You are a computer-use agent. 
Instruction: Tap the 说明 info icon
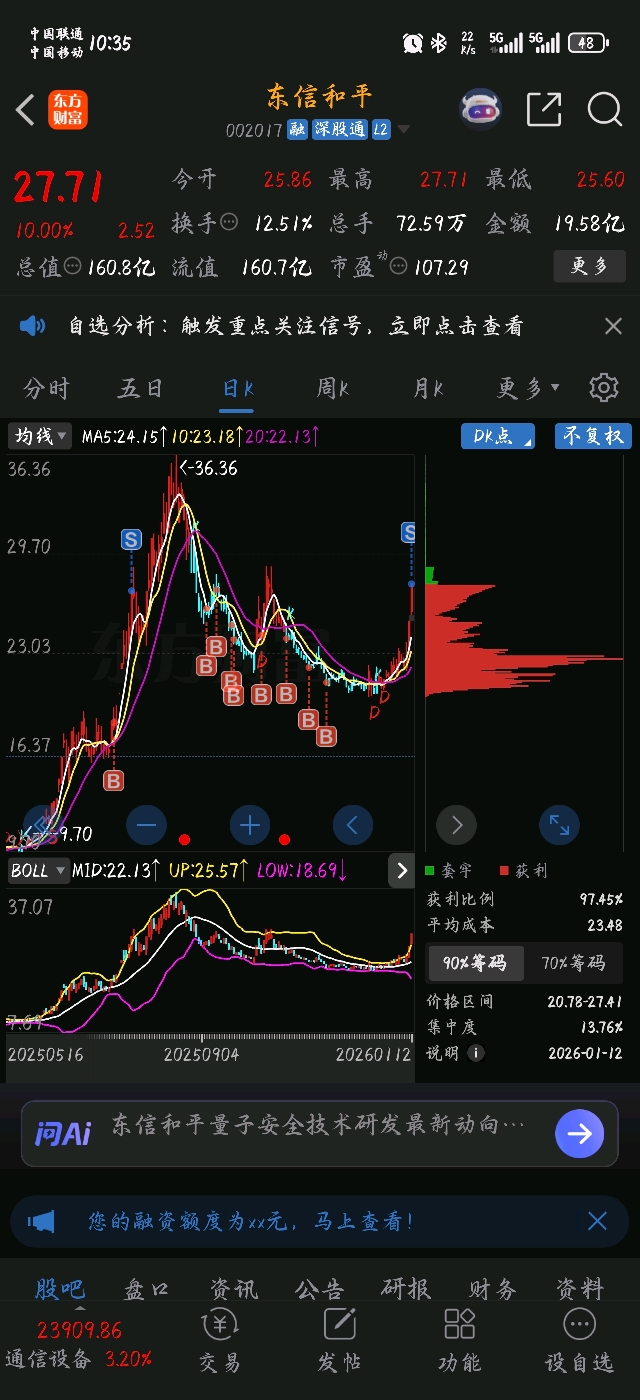pos(476,1053)
